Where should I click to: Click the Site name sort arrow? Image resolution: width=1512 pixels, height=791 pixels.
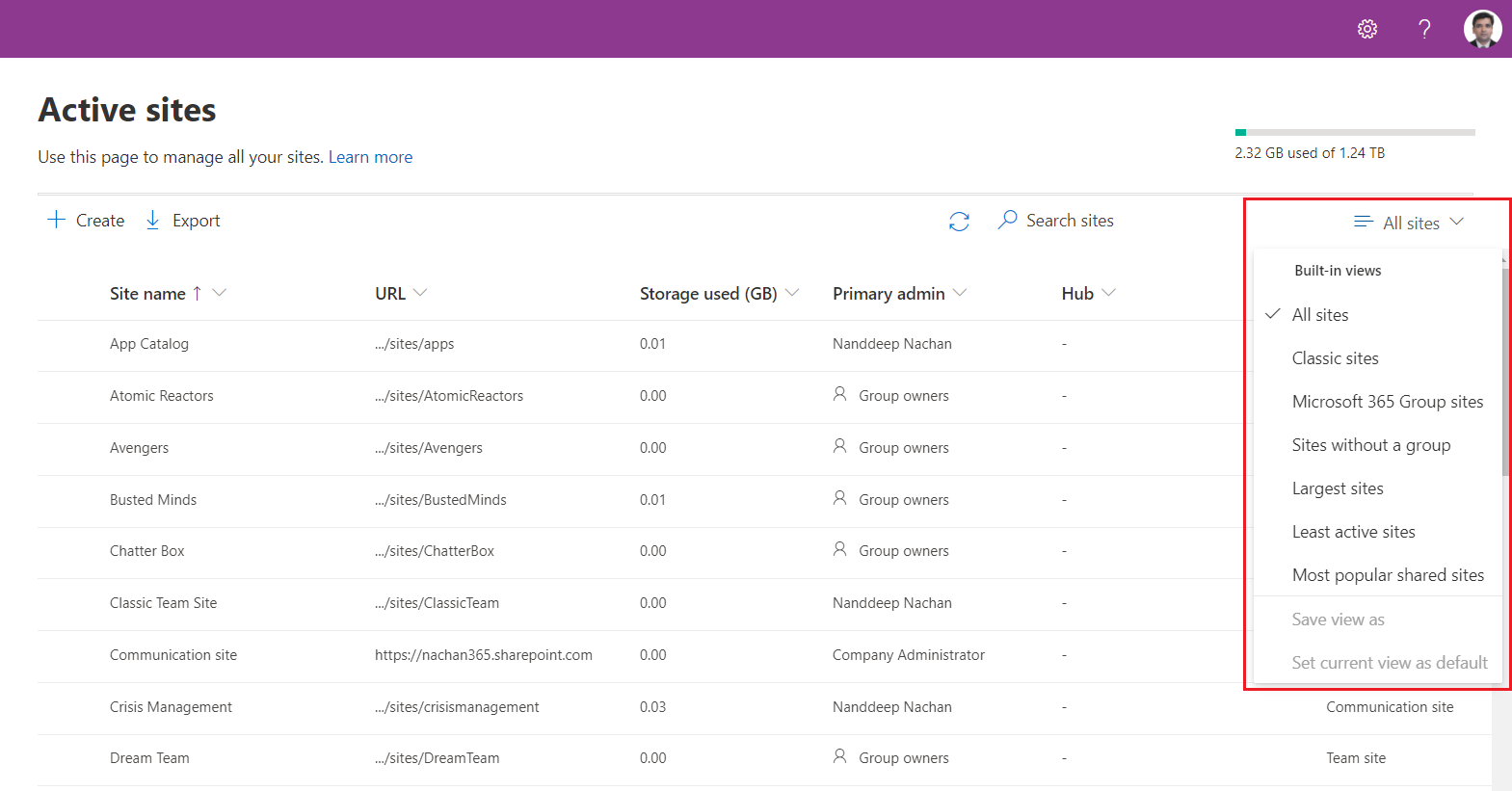click(x=197, y=293)
